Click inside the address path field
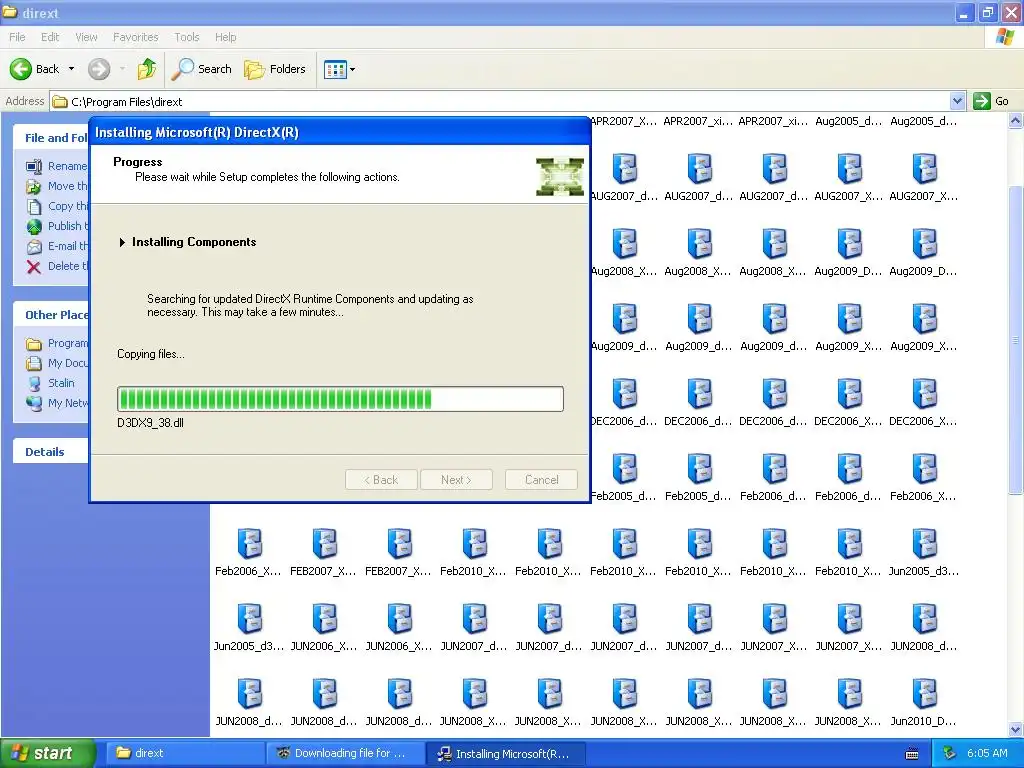 (509, 101)
